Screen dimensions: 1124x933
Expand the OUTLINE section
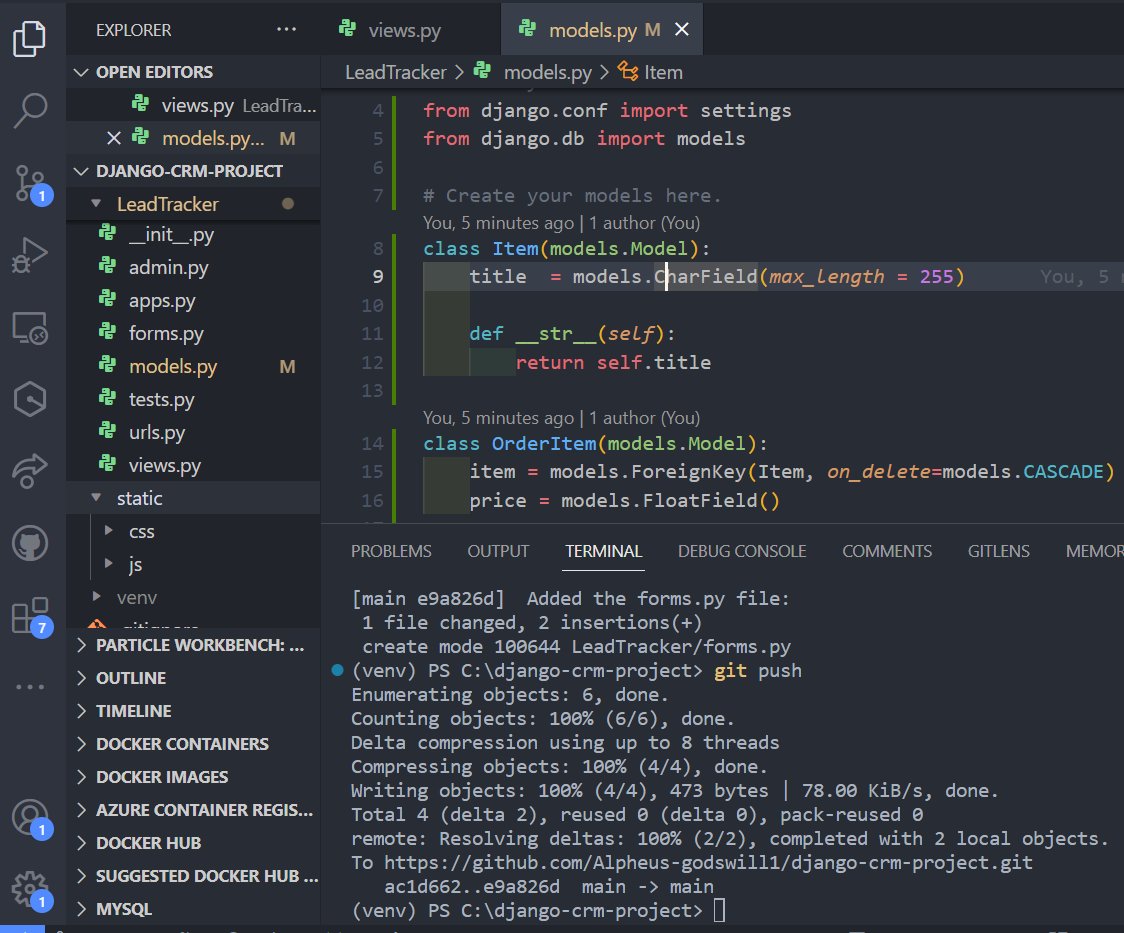[194, 678]
